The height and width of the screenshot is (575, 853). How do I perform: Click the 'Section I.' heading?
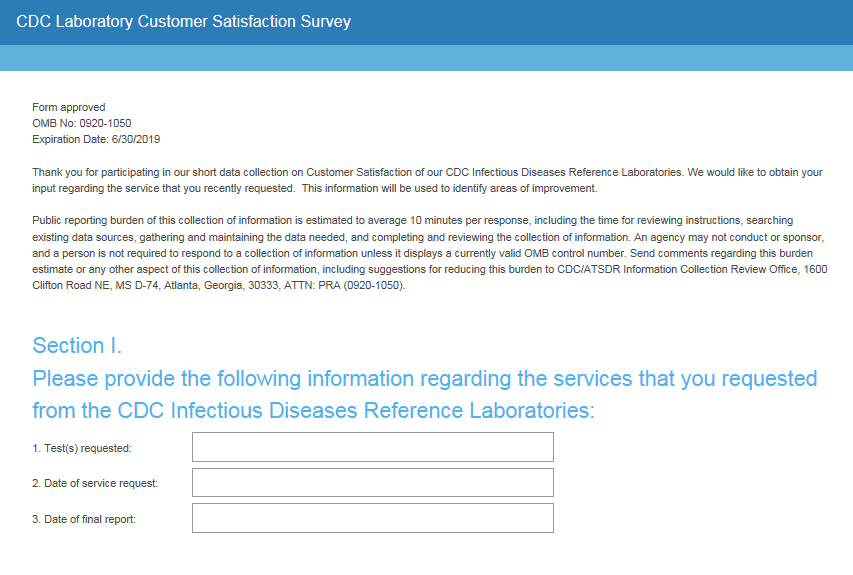pos(77,345)
